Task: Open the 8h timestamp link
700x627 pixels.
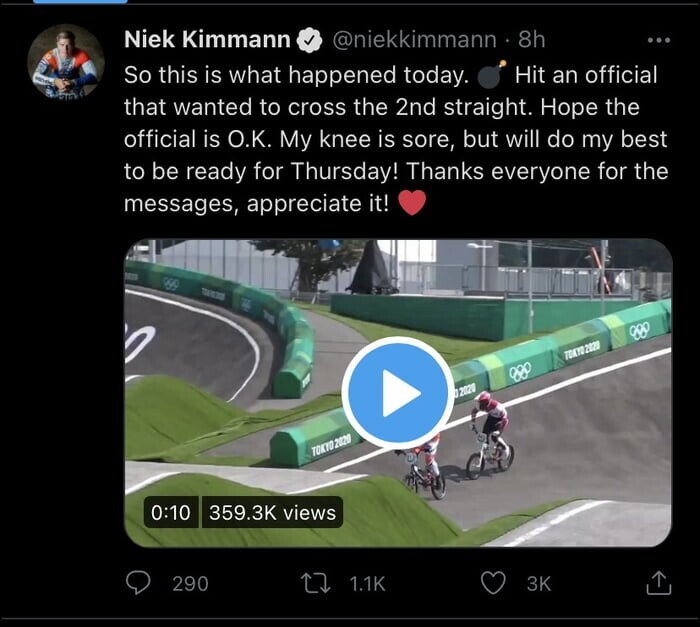Action: click(x=532, y=40)
